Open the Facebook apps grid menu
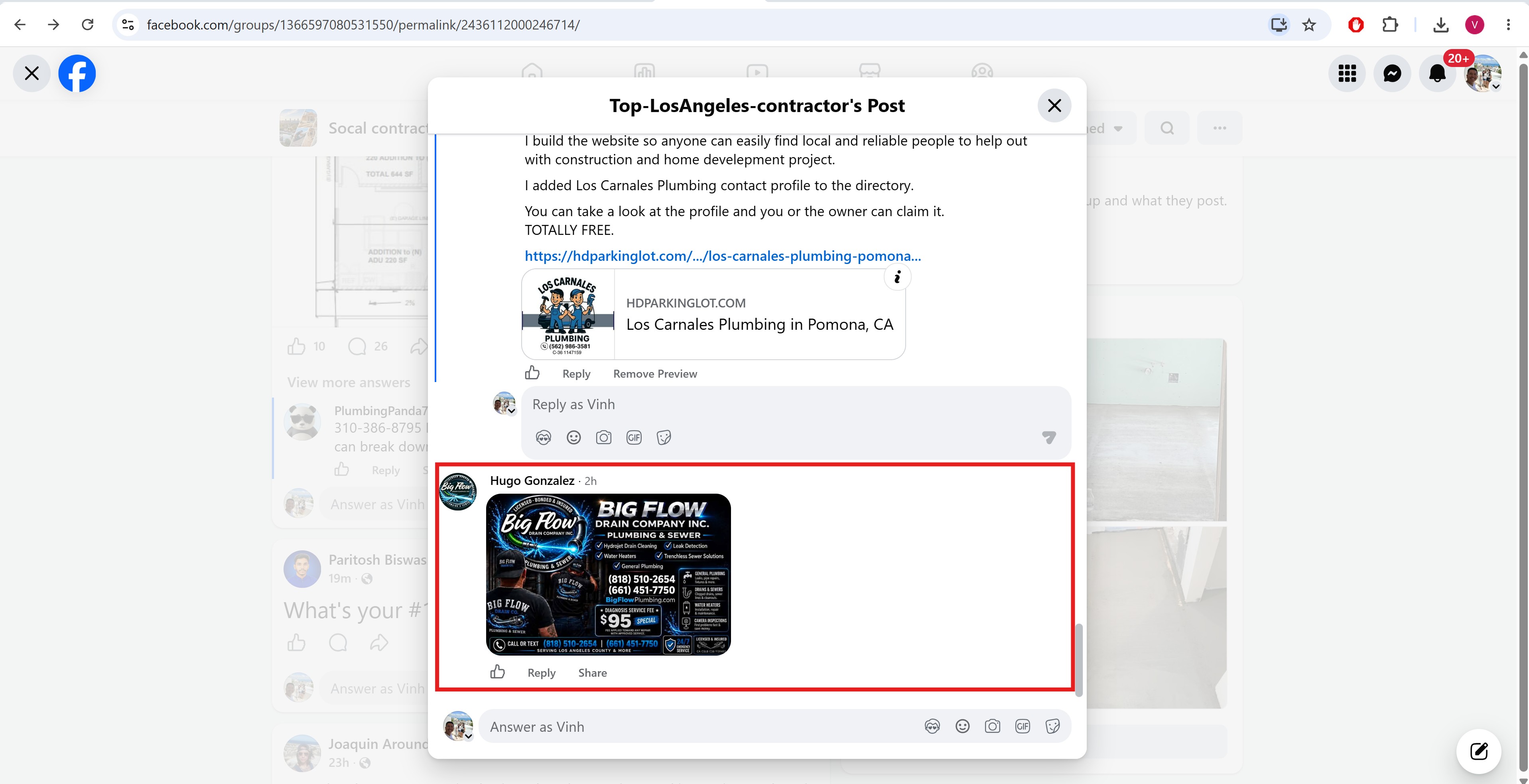 [x=1347, y=74]
